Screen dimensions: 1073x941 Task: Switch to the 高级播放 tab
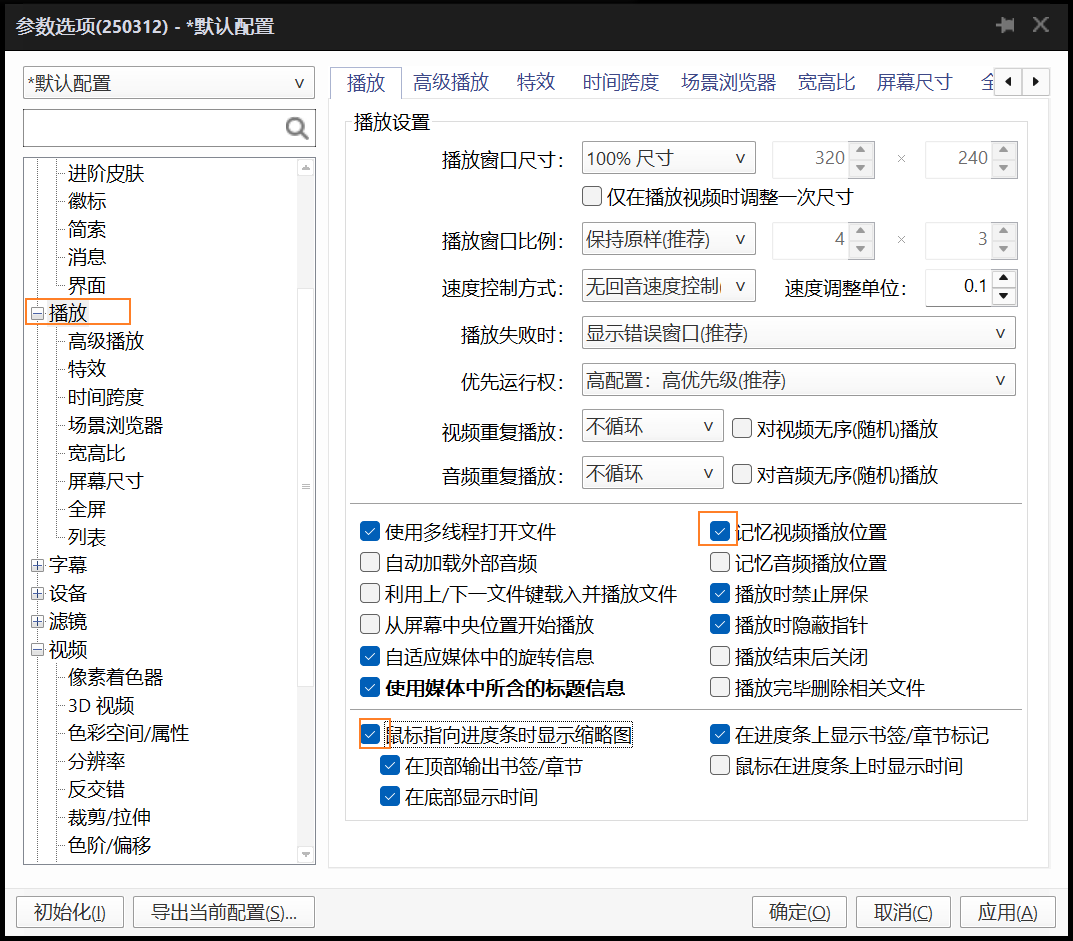[x=451, y=83]
